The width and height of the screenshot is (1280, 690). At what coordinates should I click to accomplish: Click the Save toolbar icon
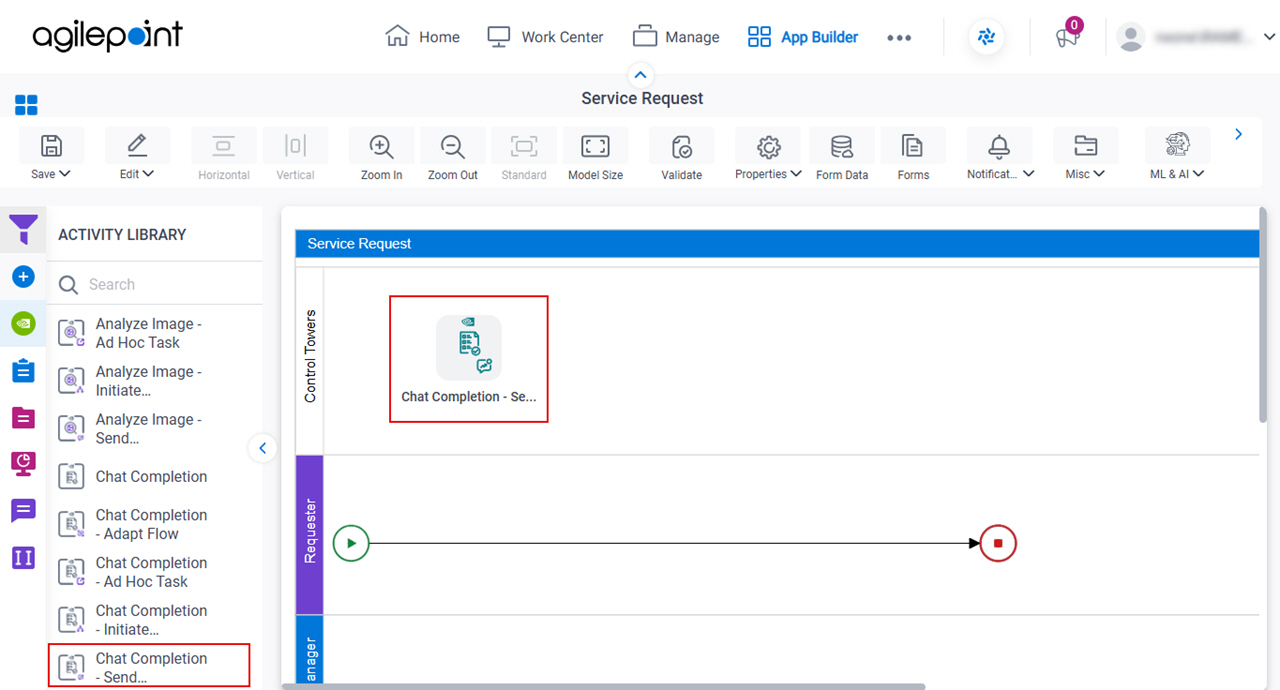pyautogui.click(x=51, y=146)
